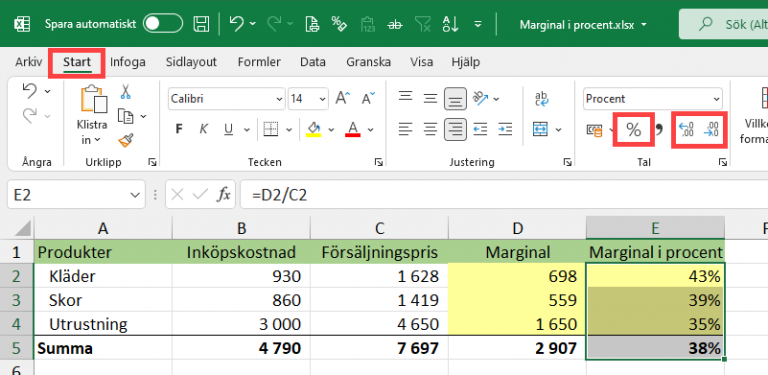Switch to the Granska tab
Screen dimensions: 768x375
point(368,62)
